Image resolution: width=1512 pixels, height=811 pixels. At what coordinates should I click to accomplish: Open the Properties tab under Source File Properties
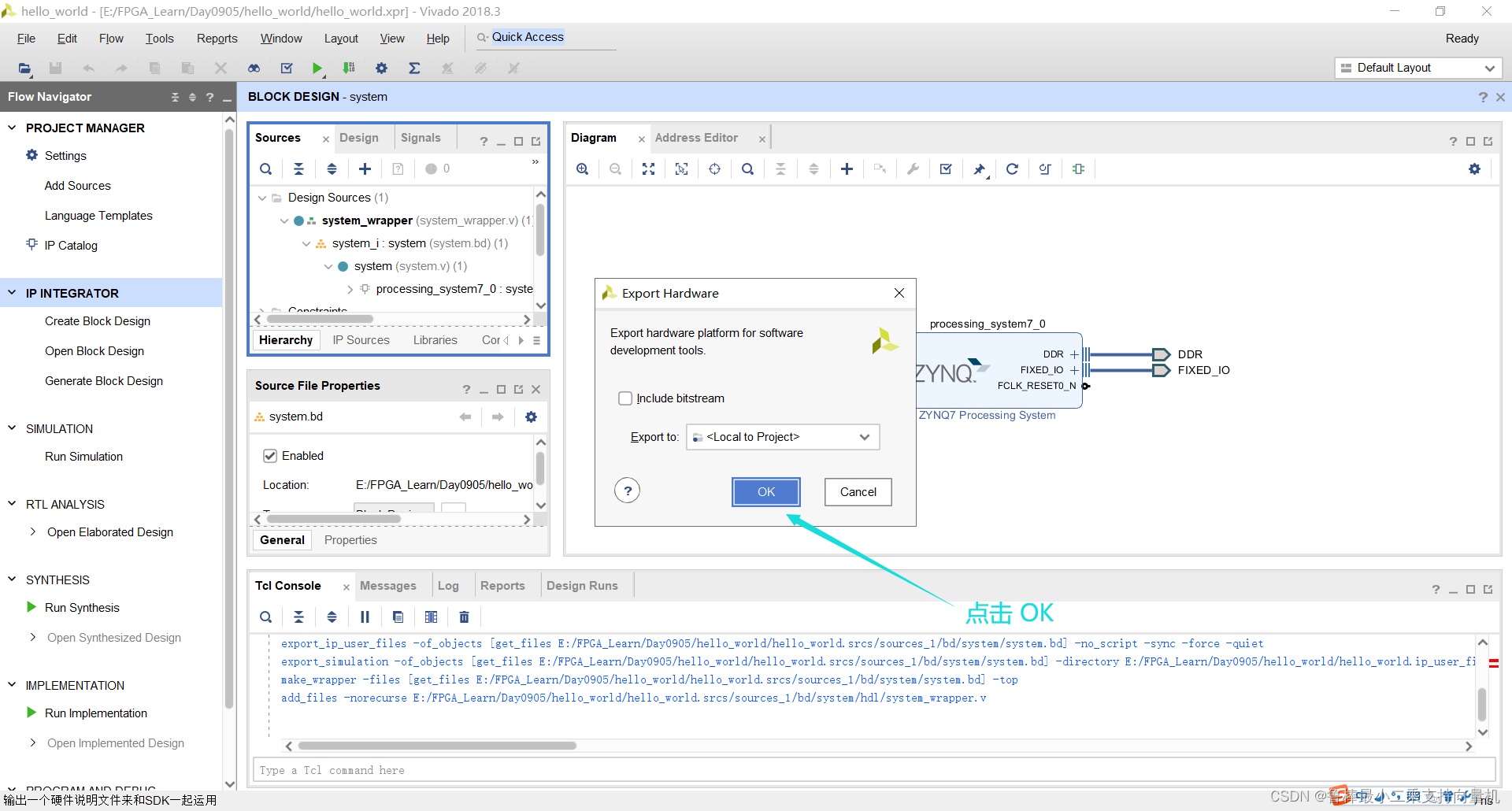350,540
